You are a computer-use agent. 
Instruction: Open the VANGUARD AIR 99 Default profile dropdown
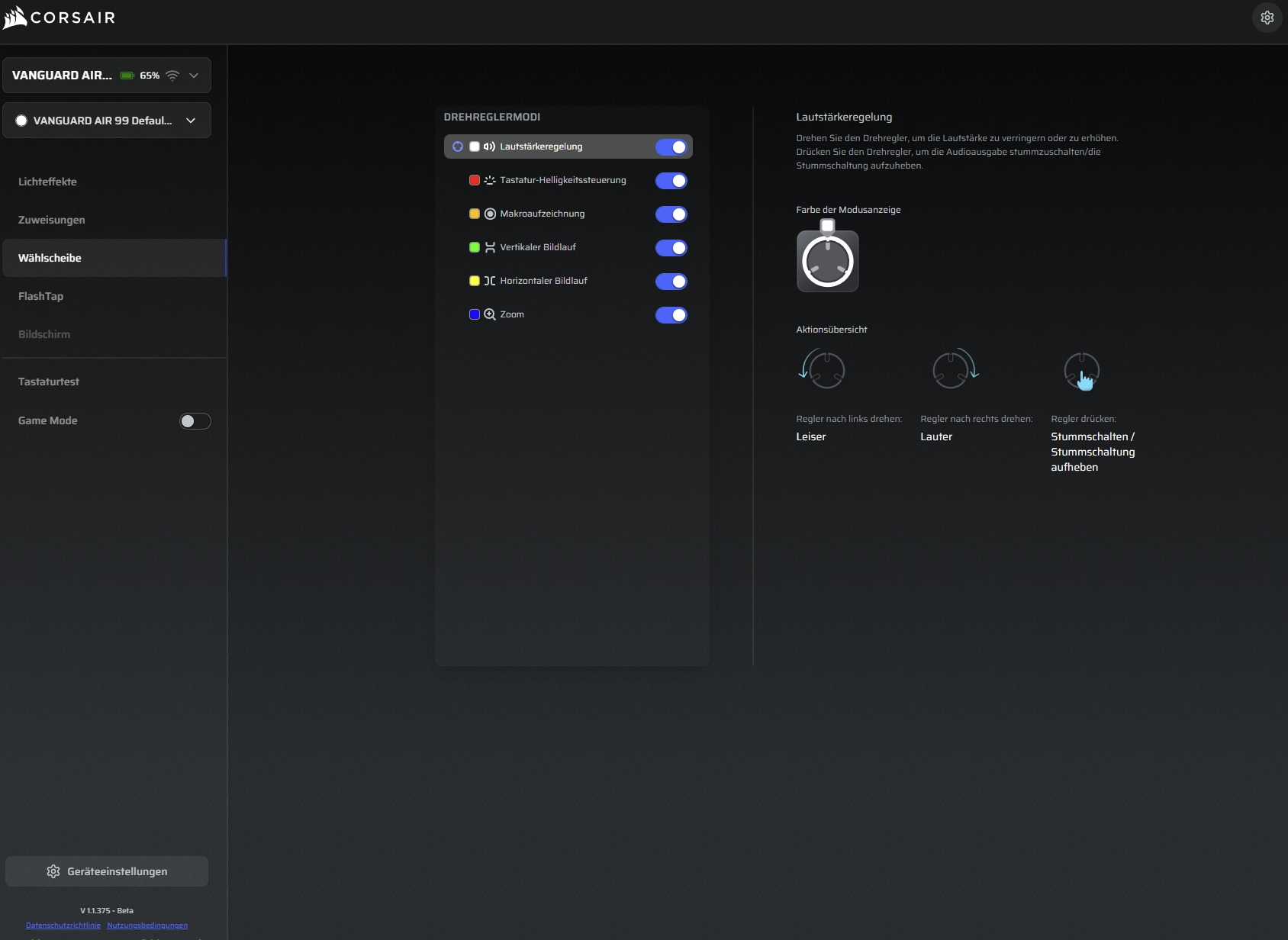(191, 121)
